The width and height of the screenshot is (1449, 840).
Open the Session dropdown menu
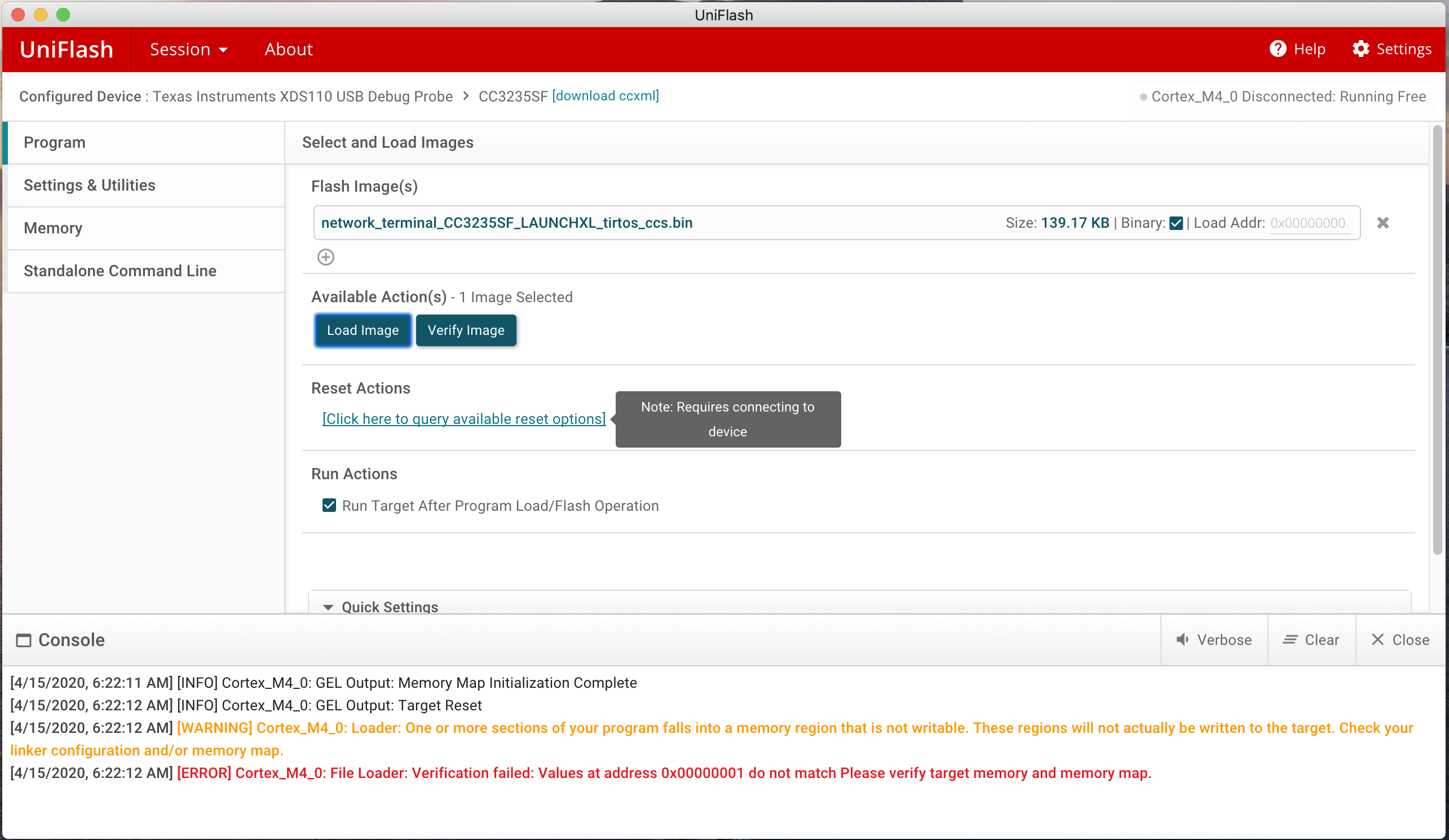point(188,50)
